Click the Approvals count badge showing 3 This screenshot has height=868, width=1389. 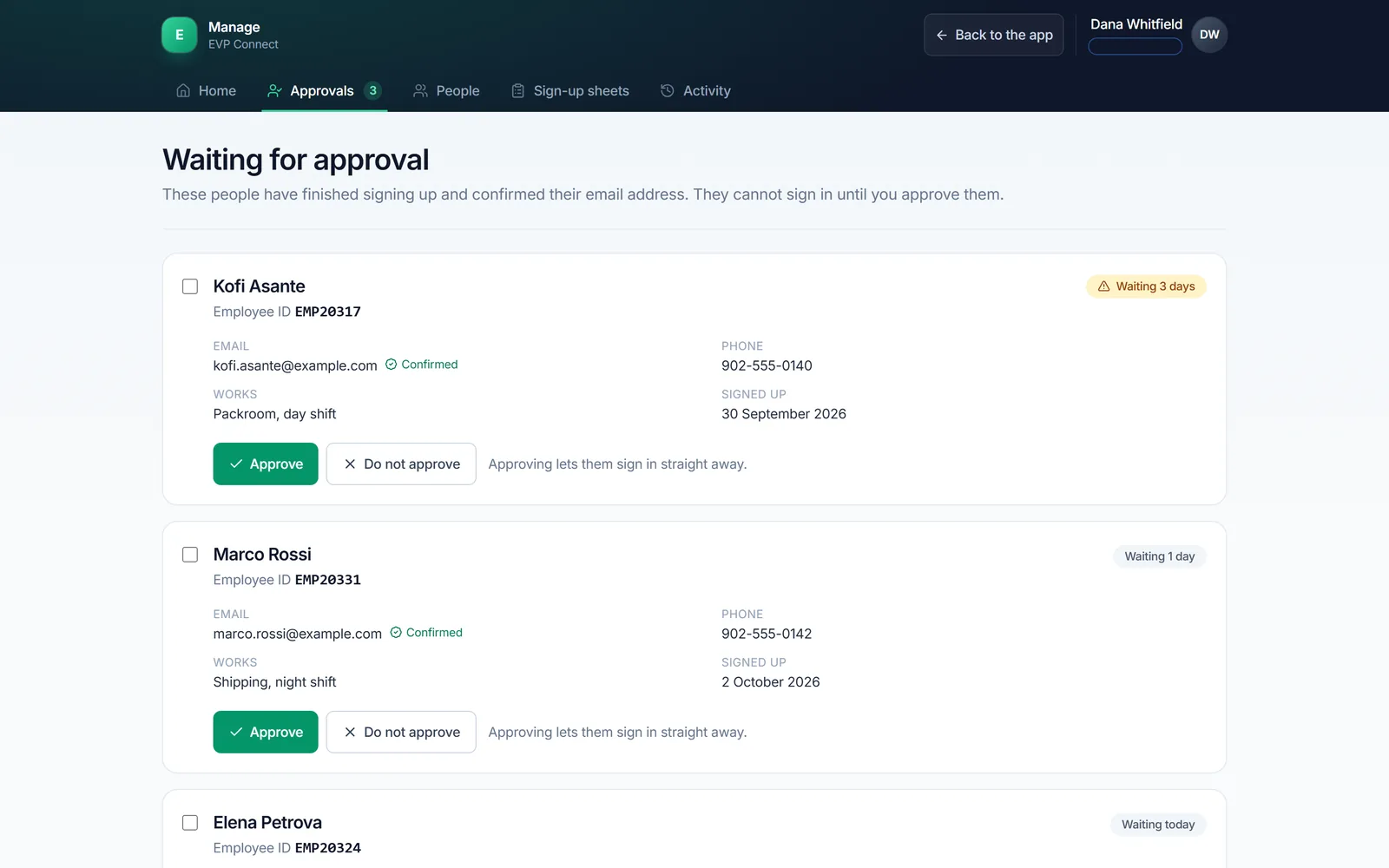(372, 90)
